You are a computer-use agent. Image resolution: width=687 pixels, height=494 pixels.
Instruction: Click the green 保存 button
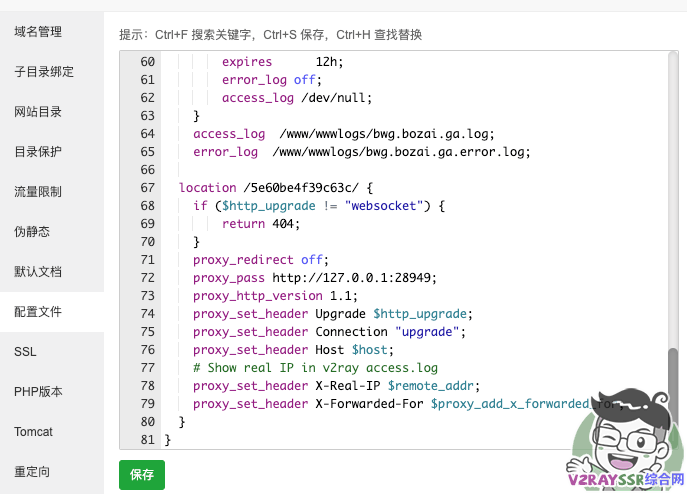point(142,475)
